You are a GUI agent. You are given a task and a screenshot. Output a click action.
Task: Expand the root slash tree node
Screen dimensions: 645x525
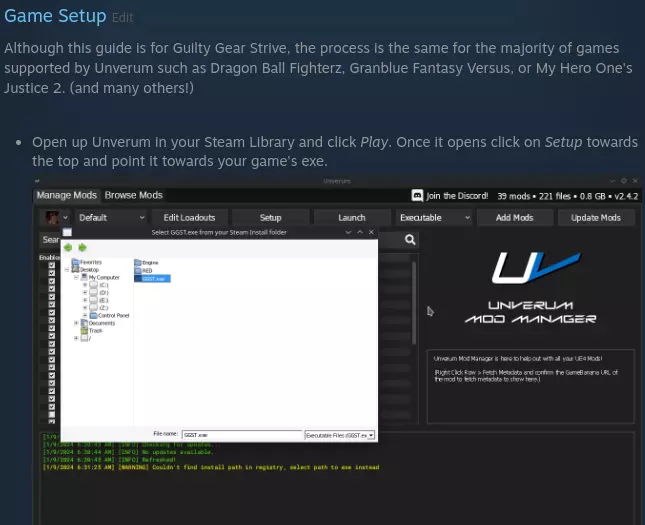pos(76,338)
